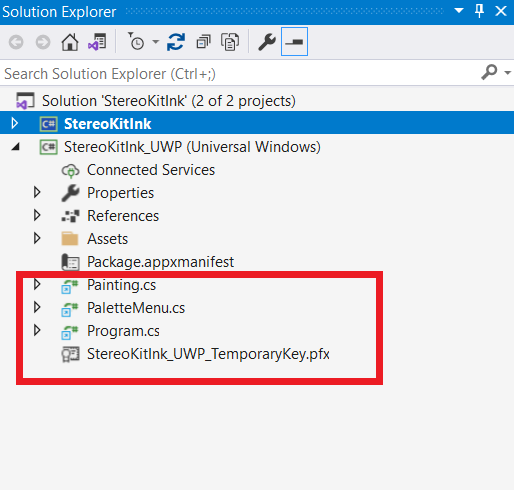Click the linked file icon for PaletteMenu.cs
This screenshot has height=490, width=514.
coord(70,309)
